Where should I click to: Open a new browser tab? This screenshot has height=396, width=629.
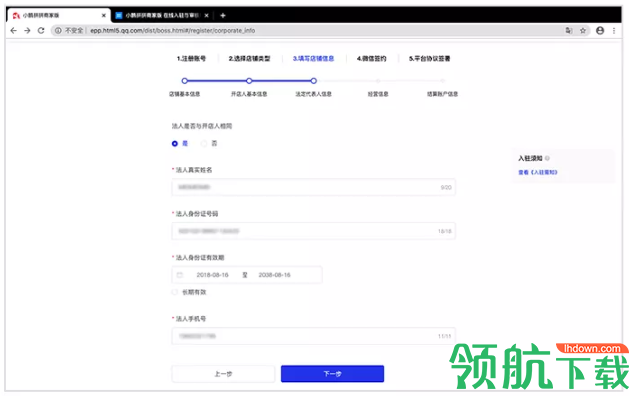click(223, 15)
